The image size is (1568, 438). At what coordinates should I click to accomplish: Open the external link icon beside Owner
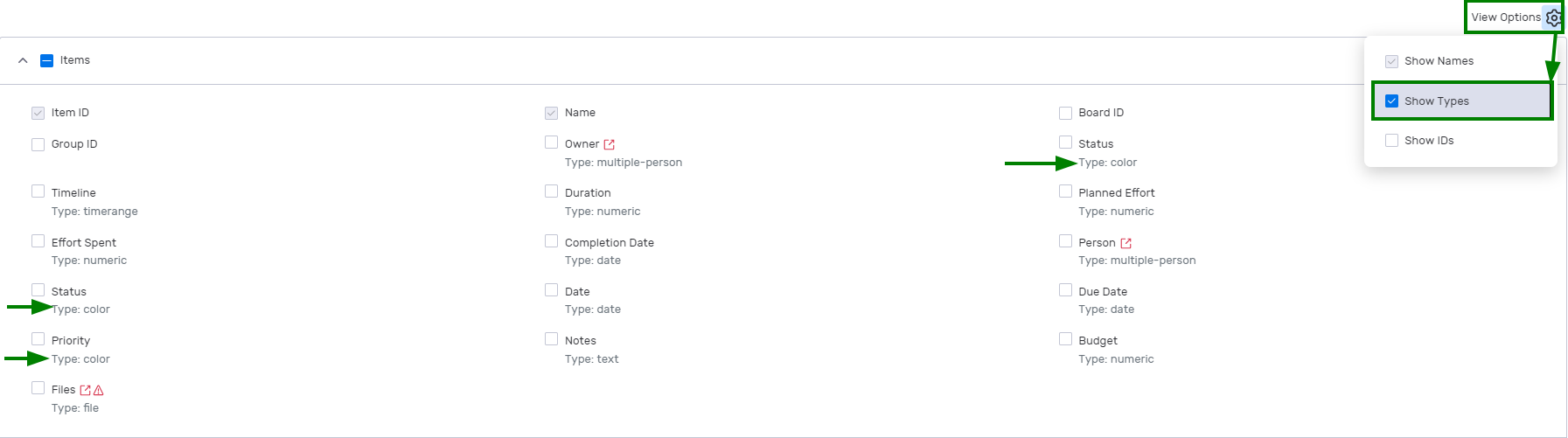(610, 144)
